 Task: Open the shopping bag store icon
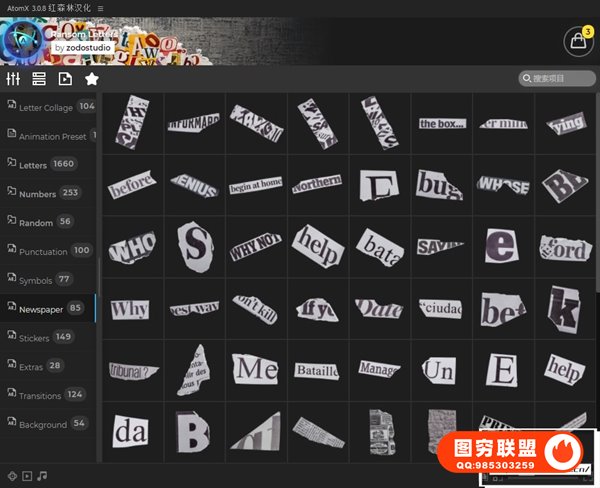tap(578, 41)
